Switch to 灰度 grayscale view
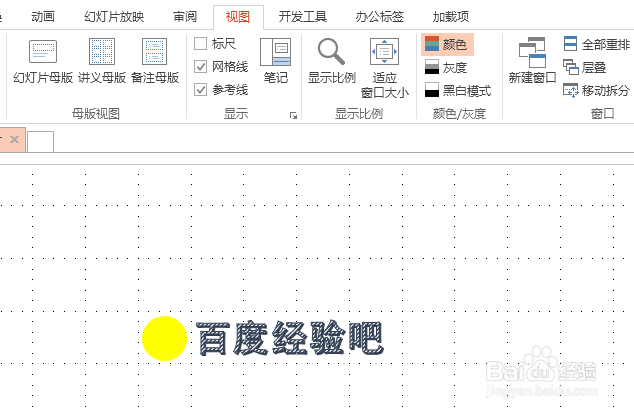Viewport: 634px width, 413px height. pos(446,67)
